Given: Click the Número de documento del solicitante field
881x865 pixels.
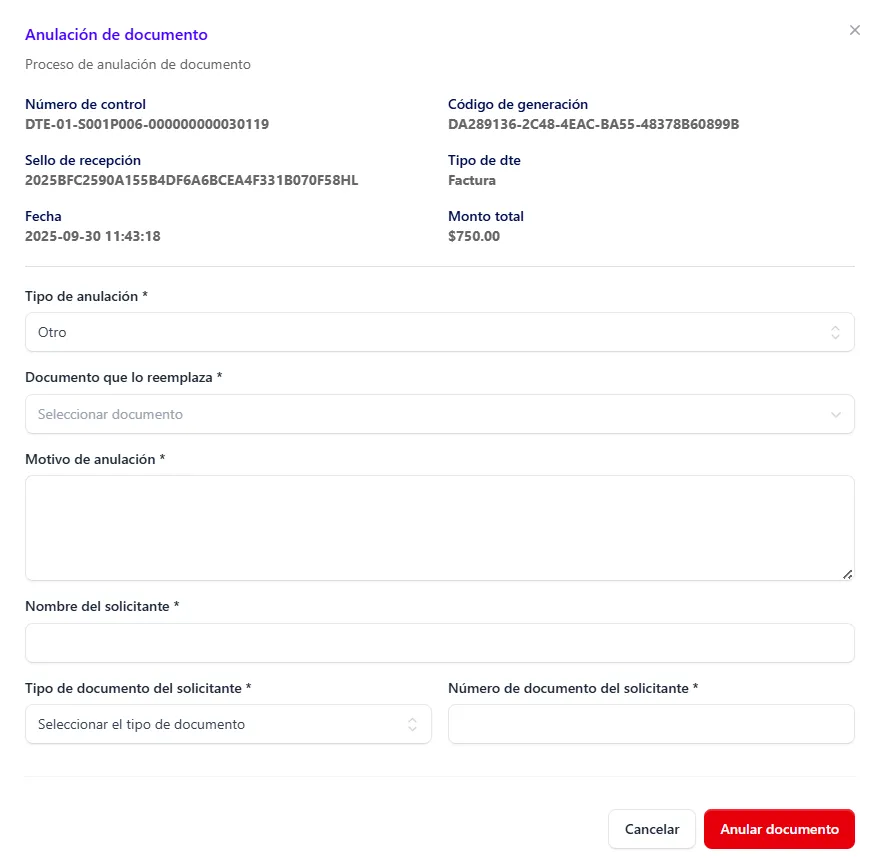Looking at the screenshot, I should [651, 724].
